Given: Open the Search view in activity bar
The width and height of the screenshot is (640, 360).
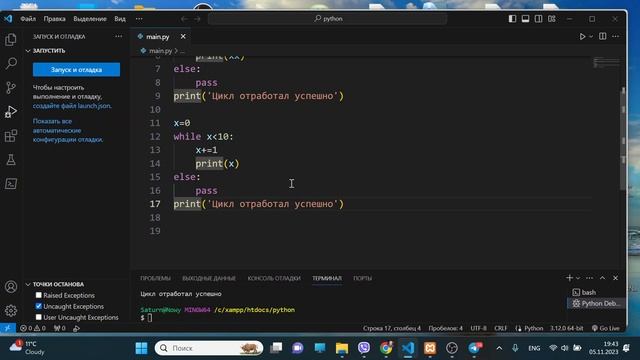Looking at the screenshot, I should coord(11,63).
